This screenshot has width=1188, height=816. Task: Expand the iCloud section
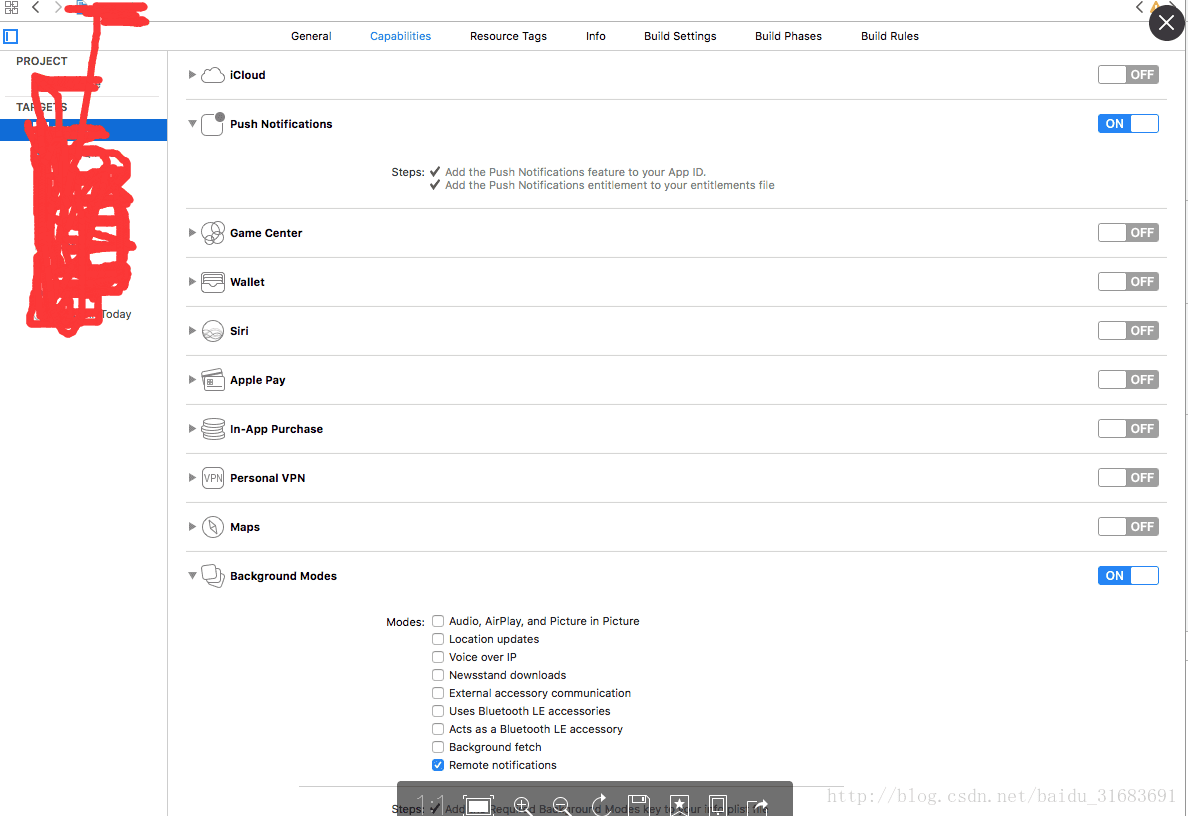tap(192, 74)
